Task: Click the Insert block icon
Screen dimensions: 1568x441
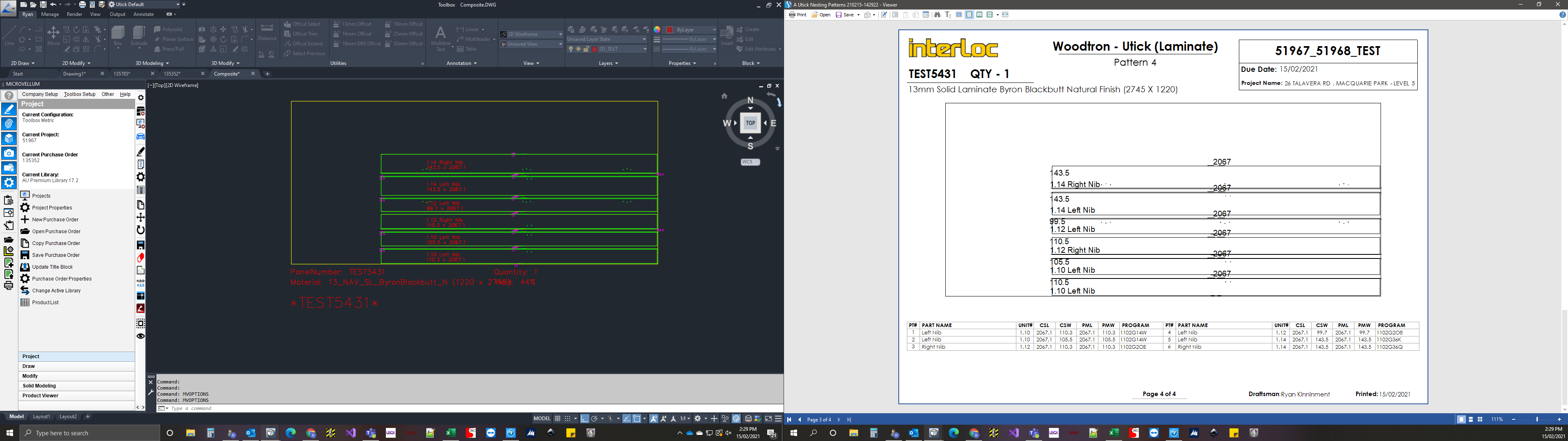Action: click(727, 36)
